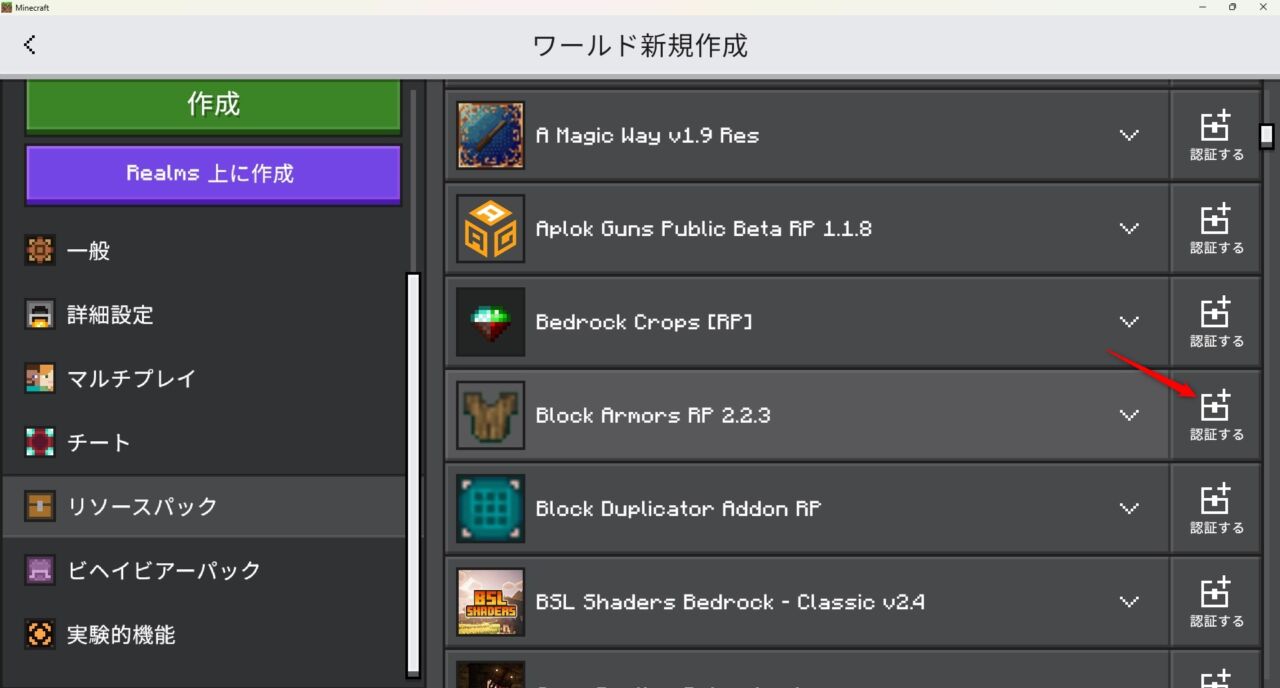Viewport: 1280px width, 688px height.
Task: Select the リソースパック resource packs tab
Action: click(204, 507)
